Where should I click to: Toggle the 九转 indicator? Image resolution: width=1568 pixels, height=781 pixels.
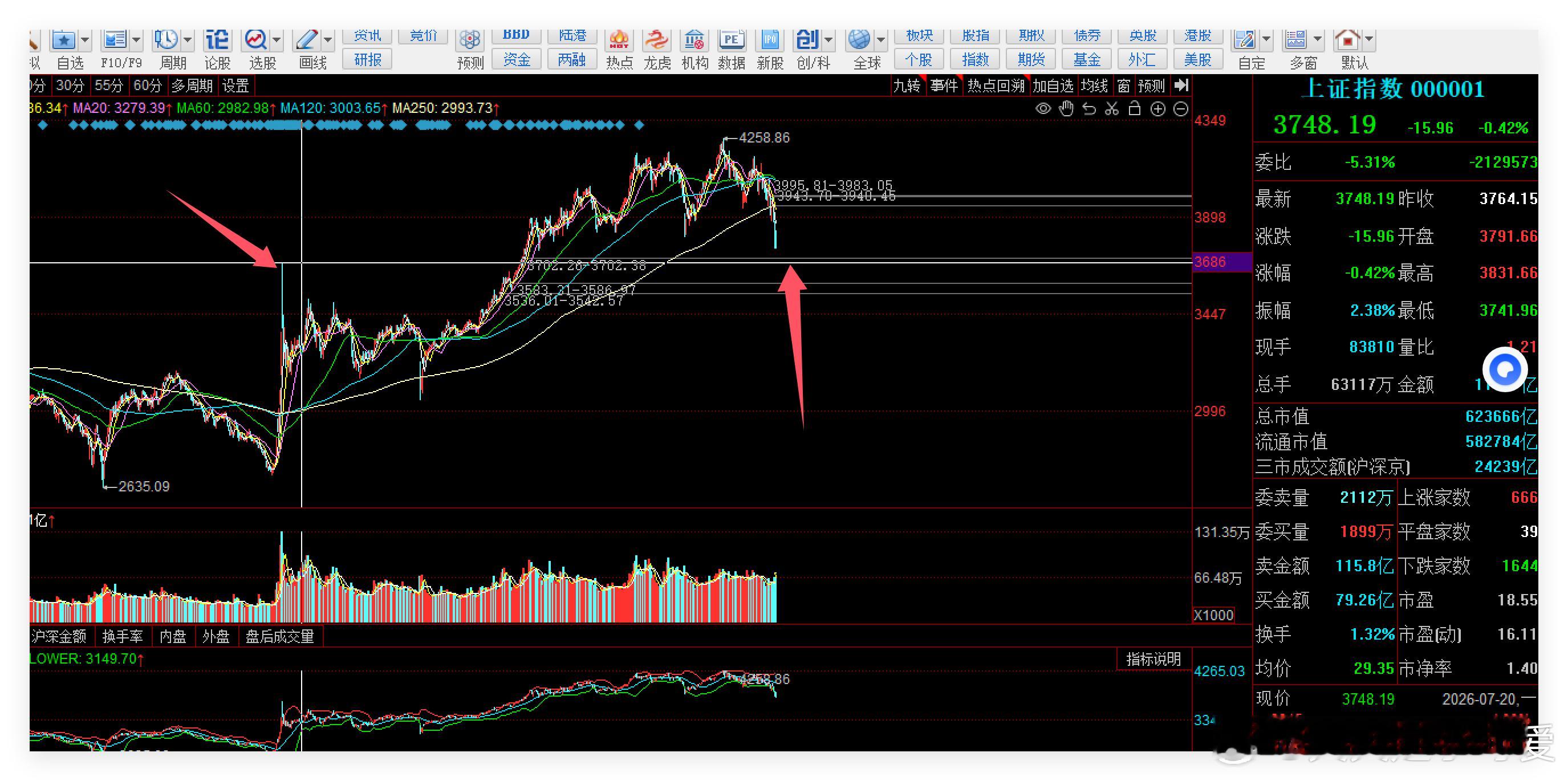pos(907,86)
